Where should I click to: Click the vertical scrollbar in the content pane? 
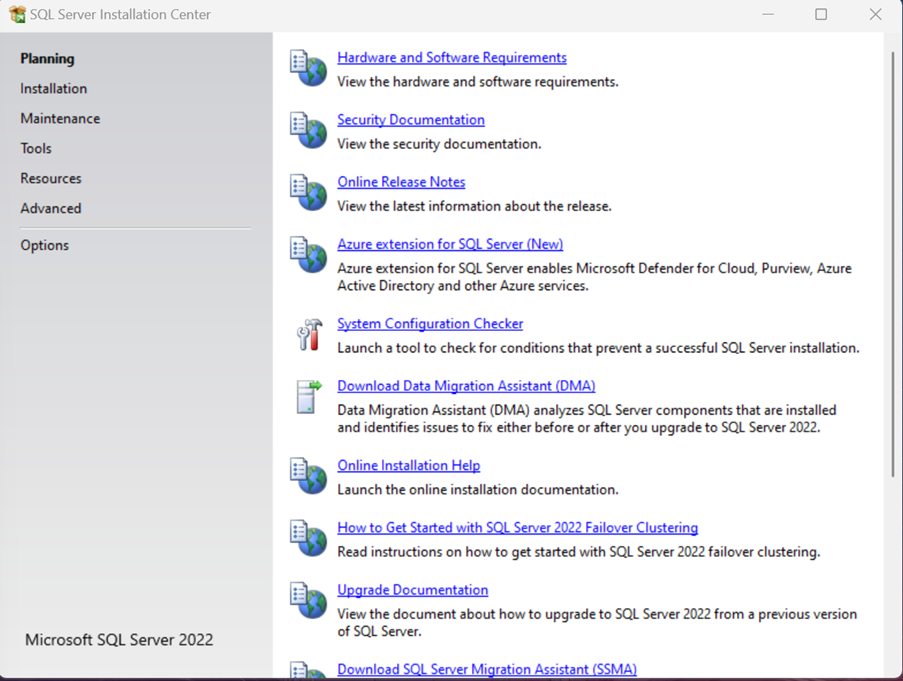892,260
